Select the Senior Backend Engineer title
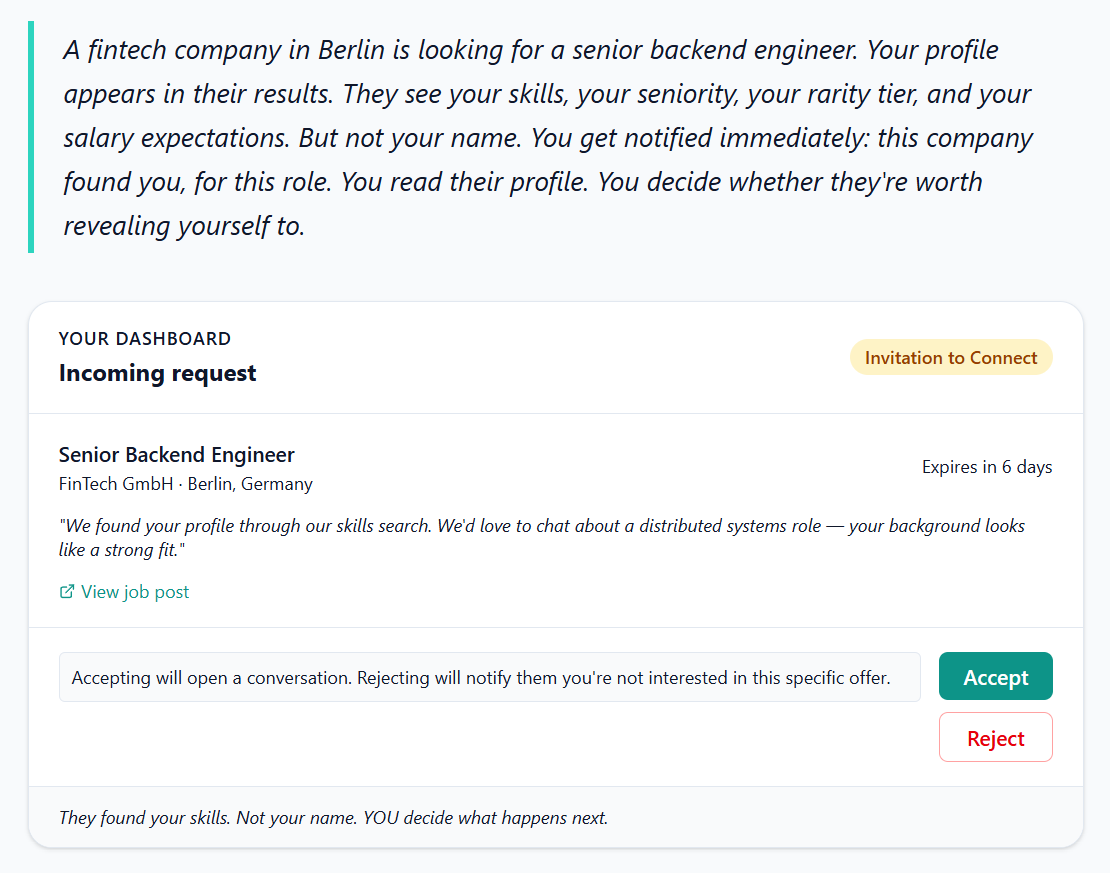Screen dimensions: 1110x873 click(176, 455)
